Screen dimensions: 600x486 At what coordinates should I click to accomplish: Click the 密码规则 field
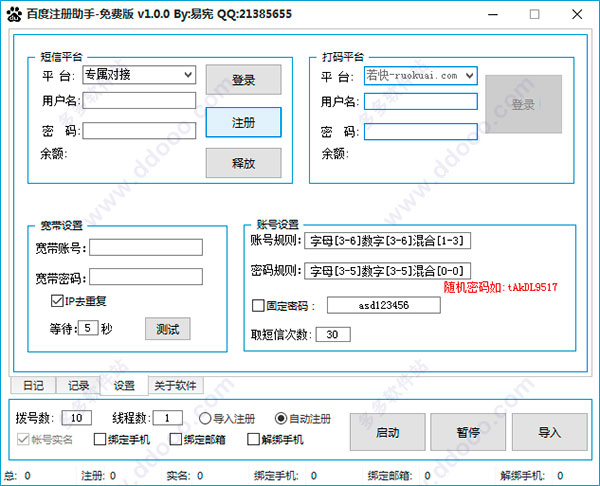(387, 271)
